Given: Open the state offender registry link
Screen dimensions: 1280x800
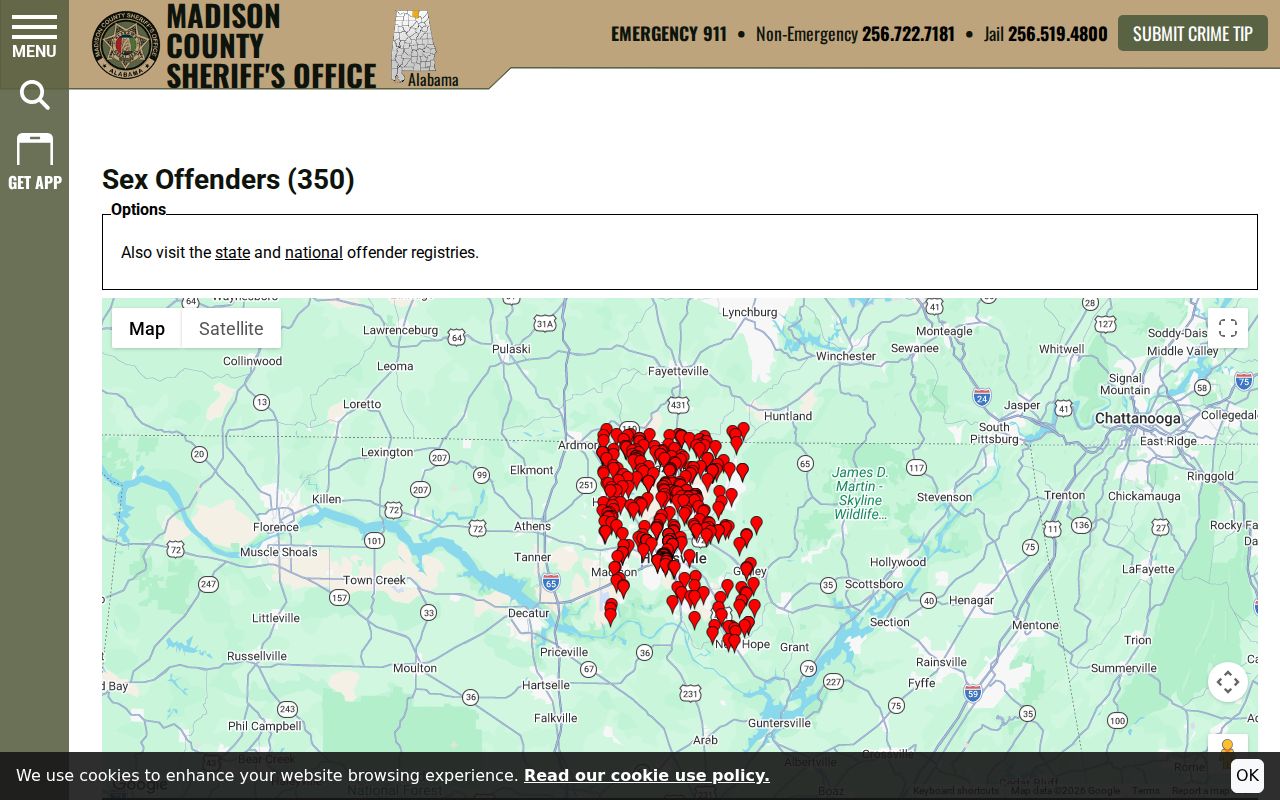Looking at the screenshot, I should [232, 252].
